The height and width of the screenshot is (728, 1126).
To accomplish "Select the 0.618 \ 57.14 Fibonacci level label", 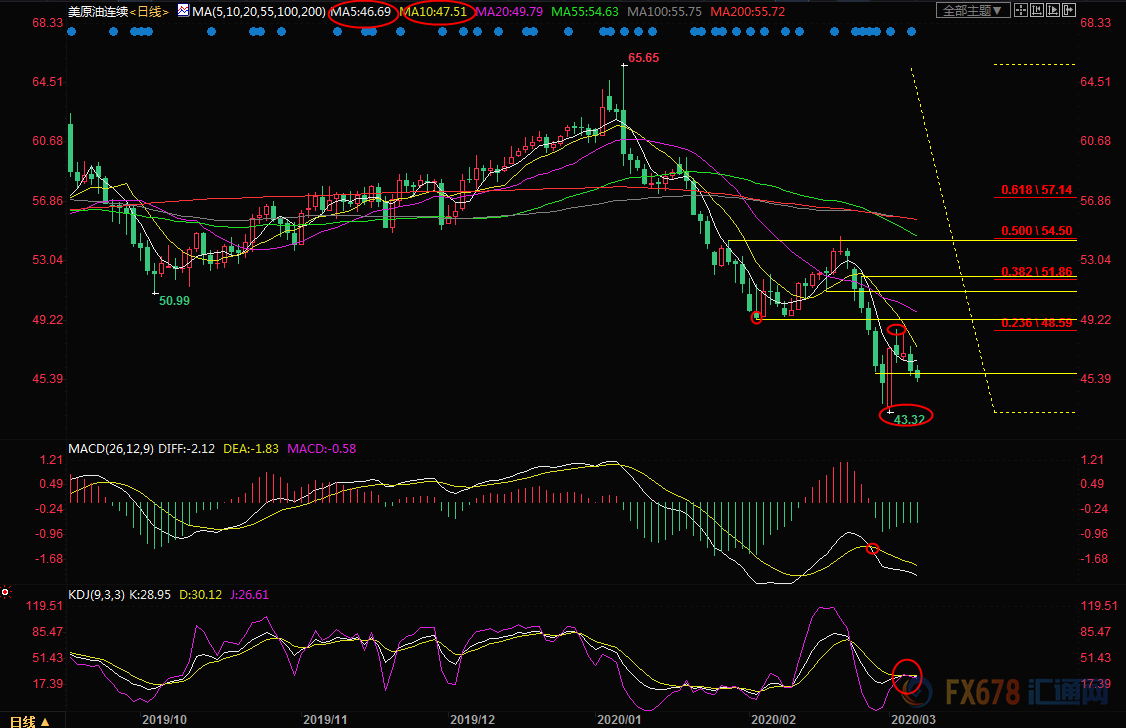I will 1036,189.
